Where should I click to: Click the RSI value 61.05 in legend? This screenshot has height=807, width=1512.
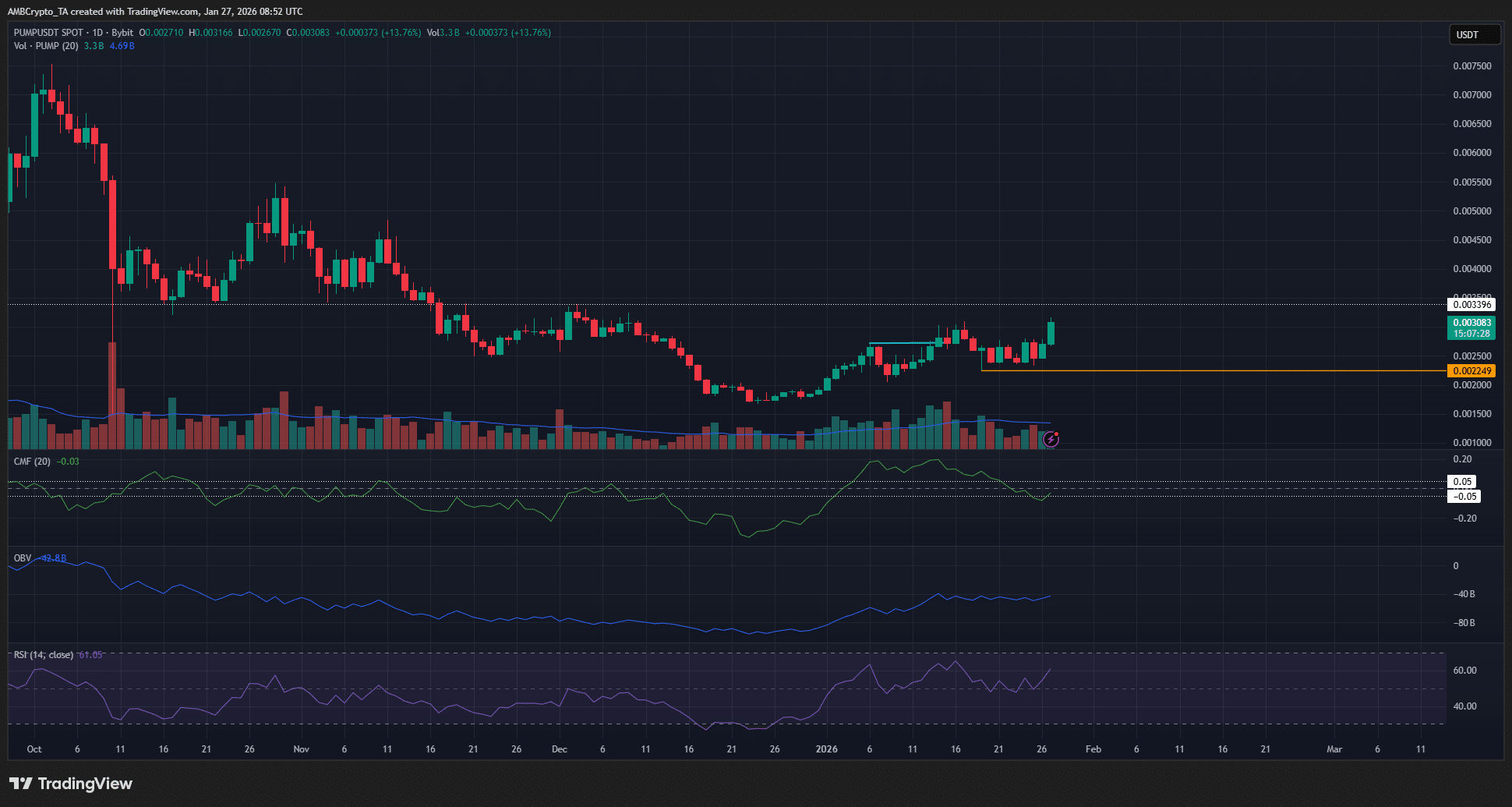pos(90,655)
